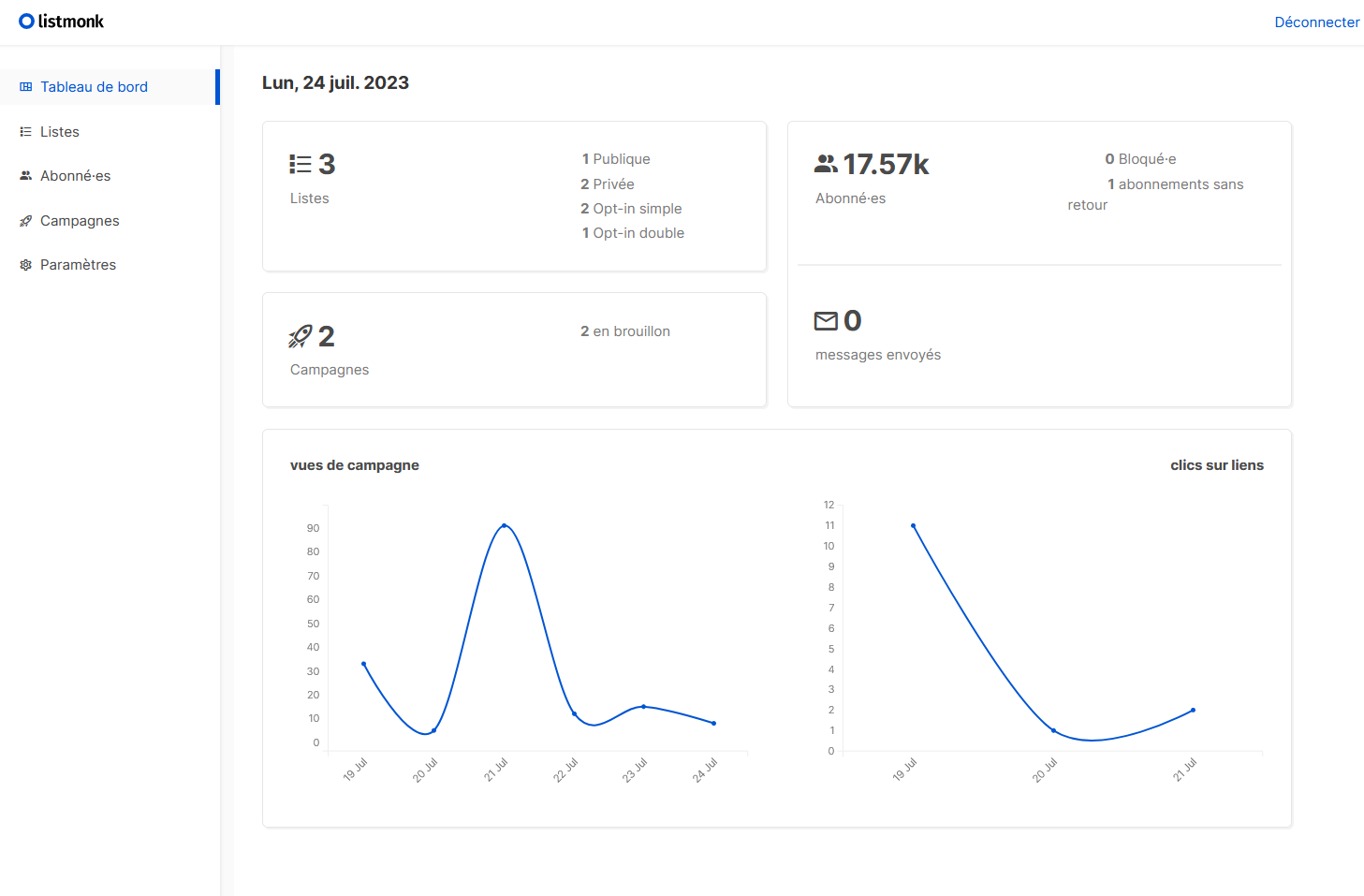
Task: Open the Listes link in stats card
Action: tap(309, 198)
